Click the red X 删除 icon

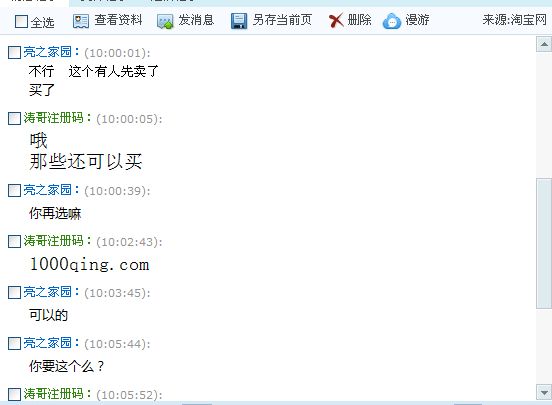pos(336,20)
